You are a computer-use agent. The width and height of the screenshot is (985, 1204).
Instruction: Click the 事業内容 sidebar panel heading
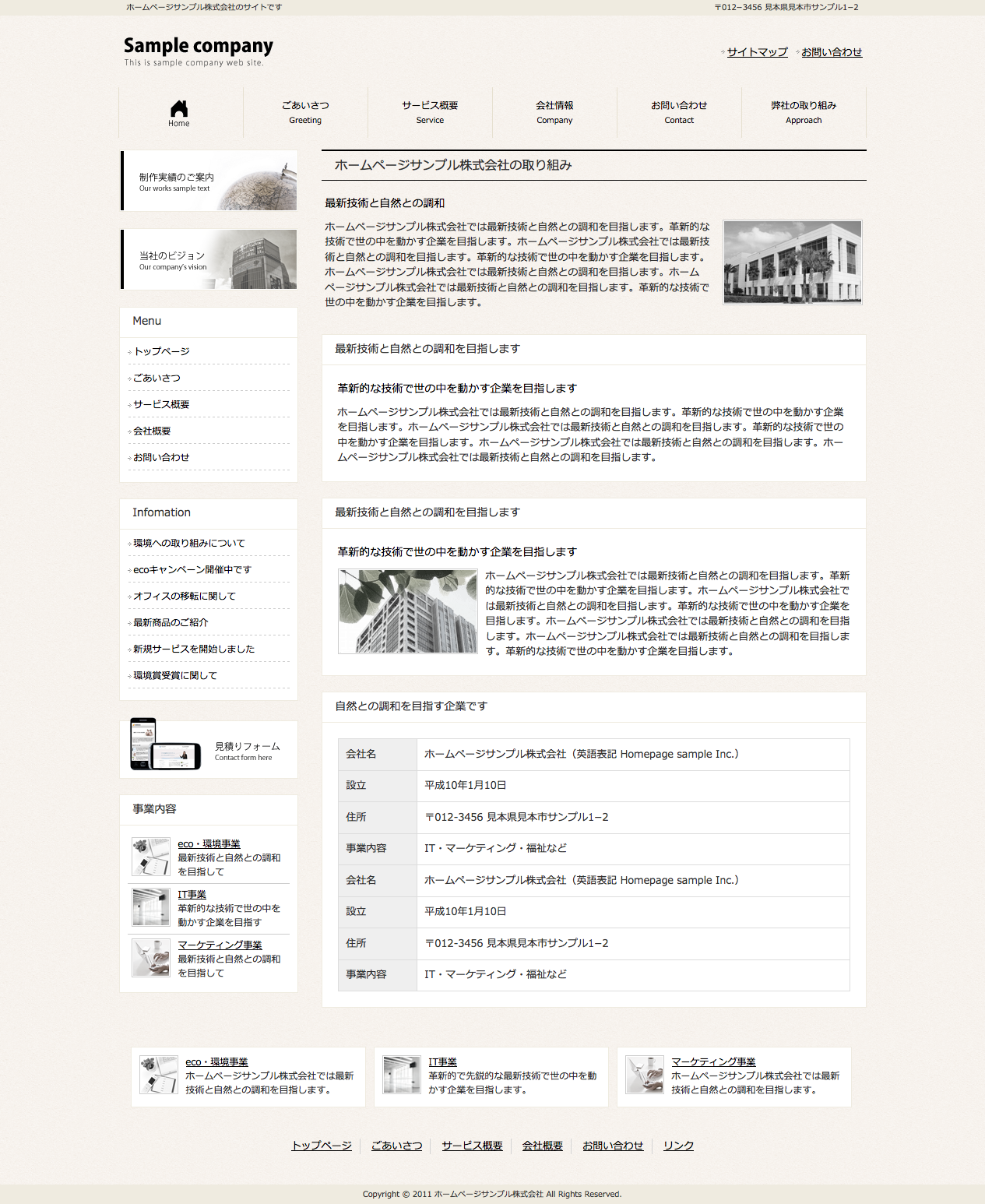click(154, 809)
